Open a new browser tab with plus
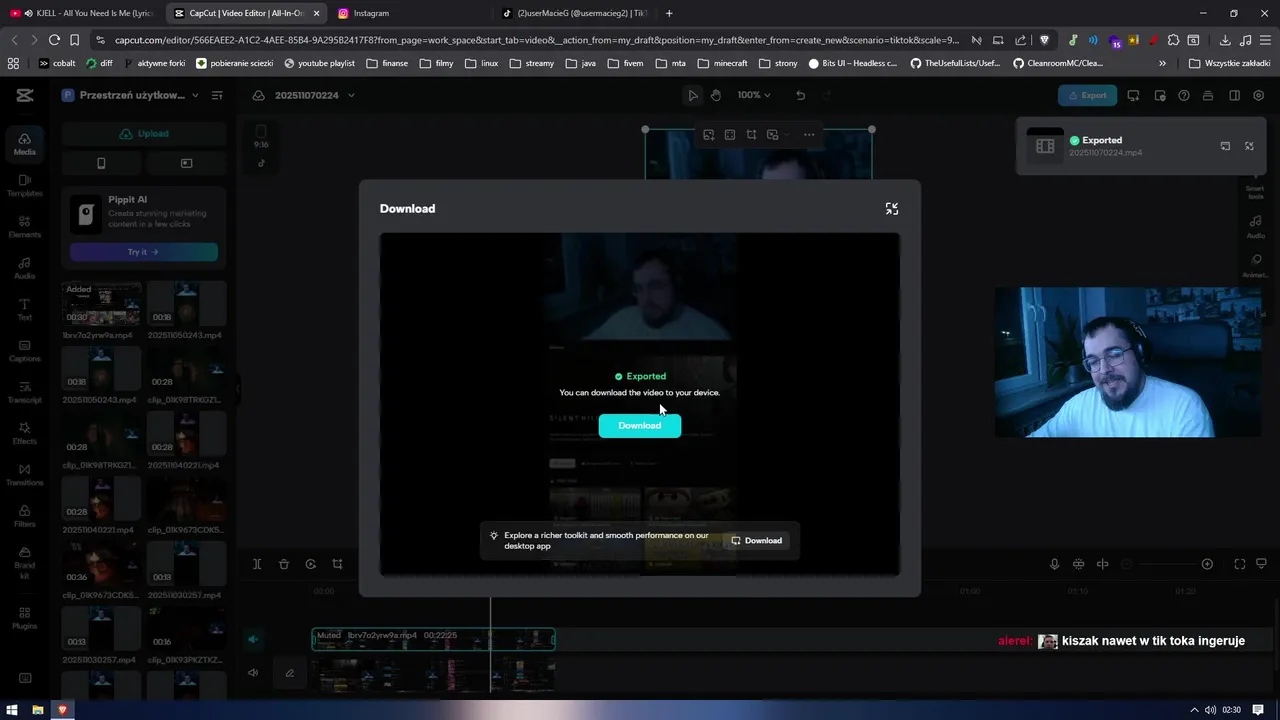Image resolution: width=1280 pixels, height=720 pixels. [x=669, y=13]
